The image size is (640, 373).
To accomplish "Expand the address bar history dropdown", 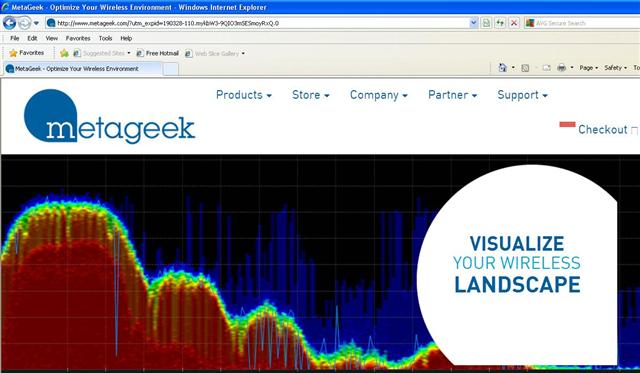I will coord(473,23).
